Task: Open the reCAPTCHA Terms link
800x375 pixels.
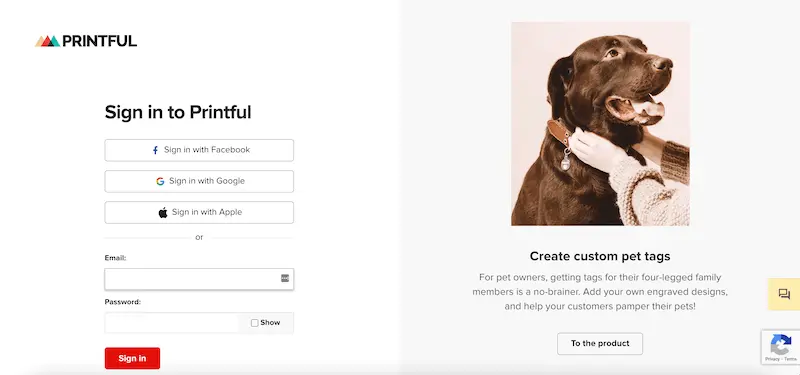Action: click(790, 359)
